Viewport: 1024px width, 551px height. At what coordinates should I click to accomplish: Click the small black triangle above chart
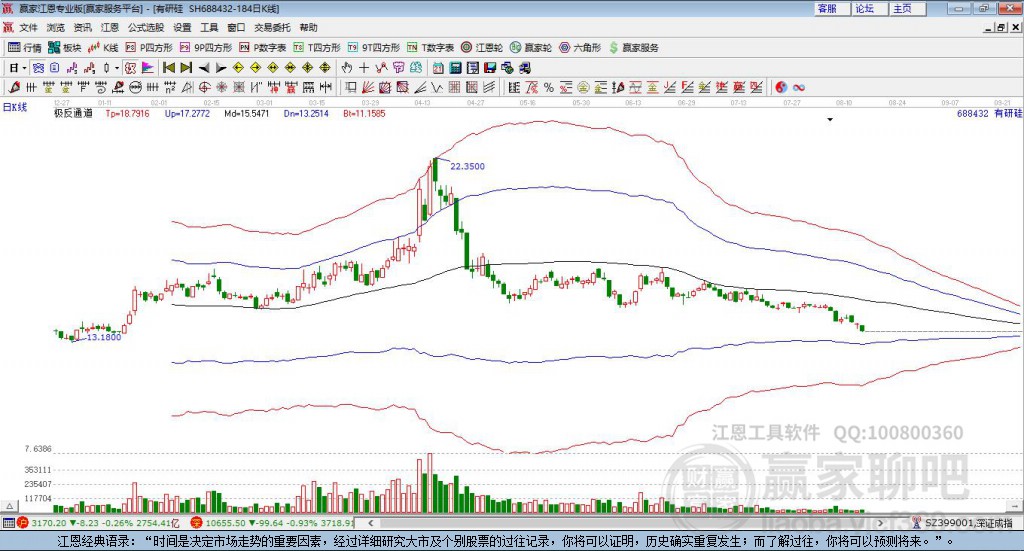[x=830, y=119]
